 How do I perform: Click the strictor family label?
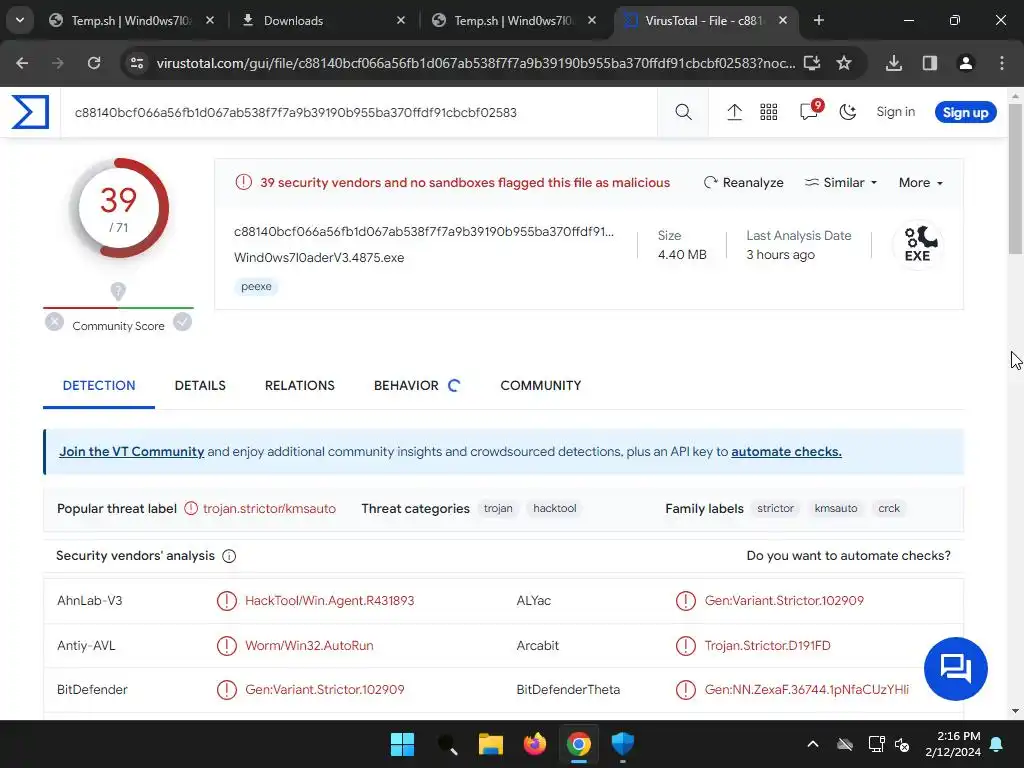(x=775, y=508)
